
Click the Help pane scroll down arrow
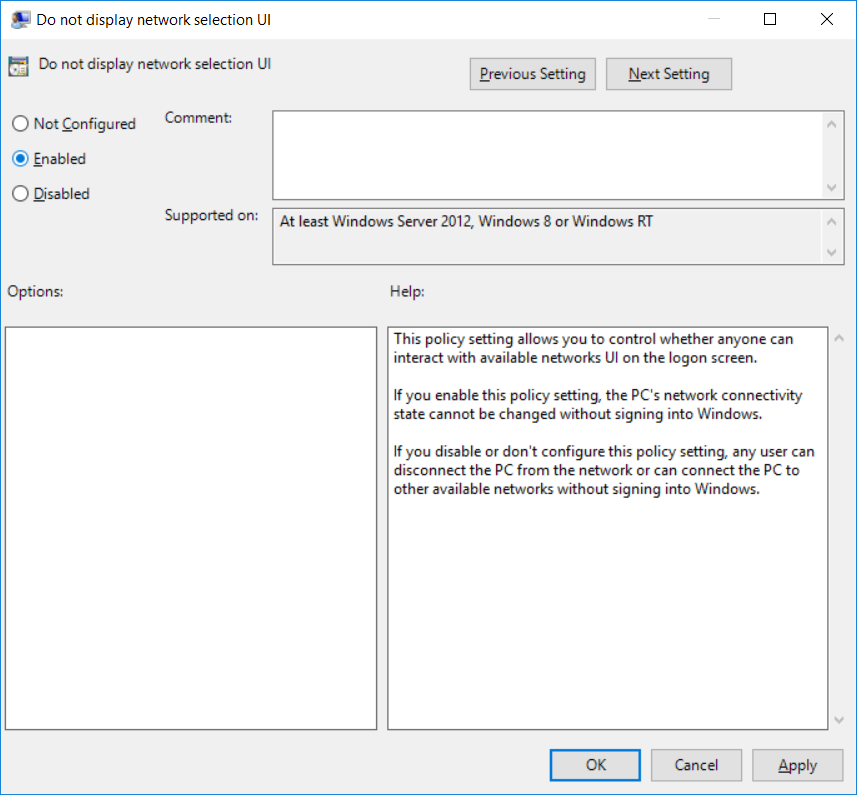pyautogui.click(x=839, y=719)
